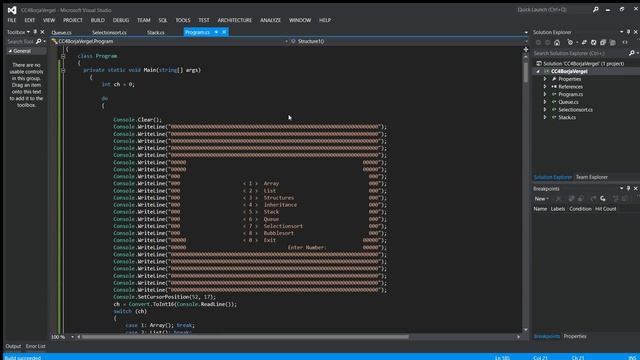Click the editor horizontal scrollbar thumb
Viewport: 640px width, 360px height.
click(x=245, y=337)
